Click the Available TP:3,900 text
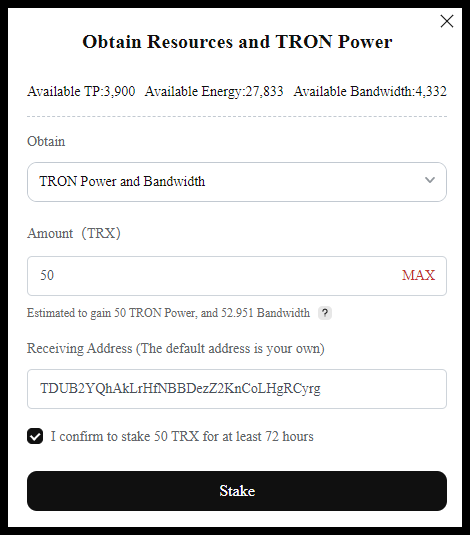The image size is (471, 535). click(81, 91)
